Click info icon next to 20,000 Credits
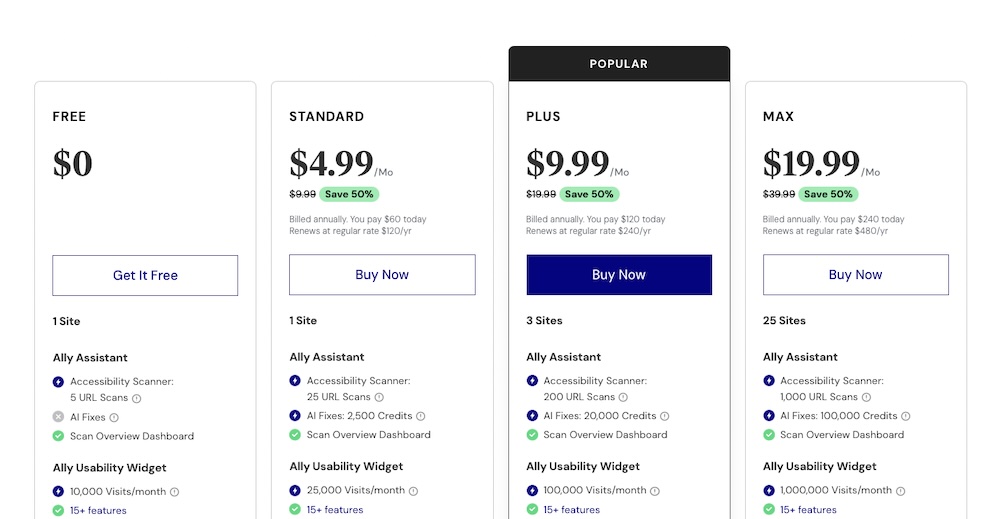This screenshot has width=1000, height=519. 665,416
